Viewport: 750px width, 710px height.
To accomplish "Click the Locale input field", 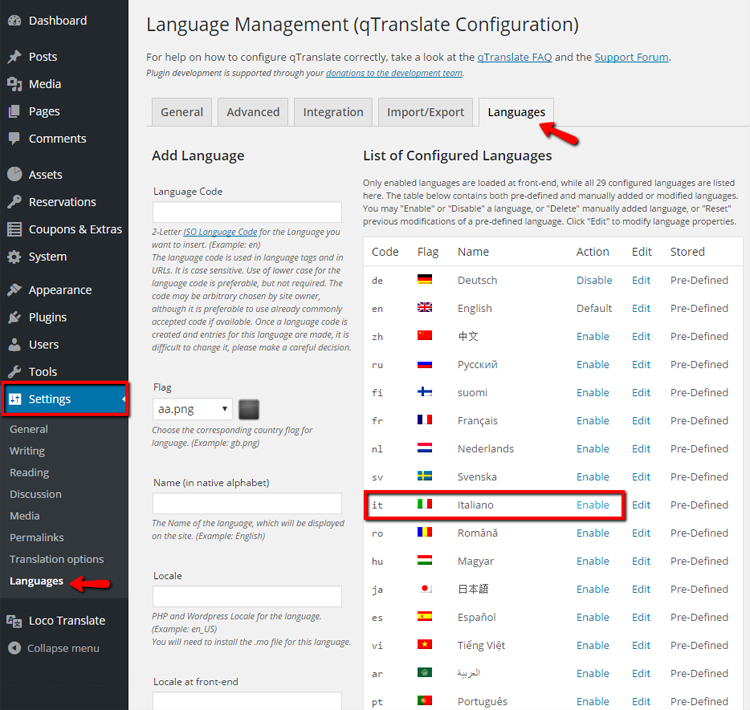I will pos(247,596).
